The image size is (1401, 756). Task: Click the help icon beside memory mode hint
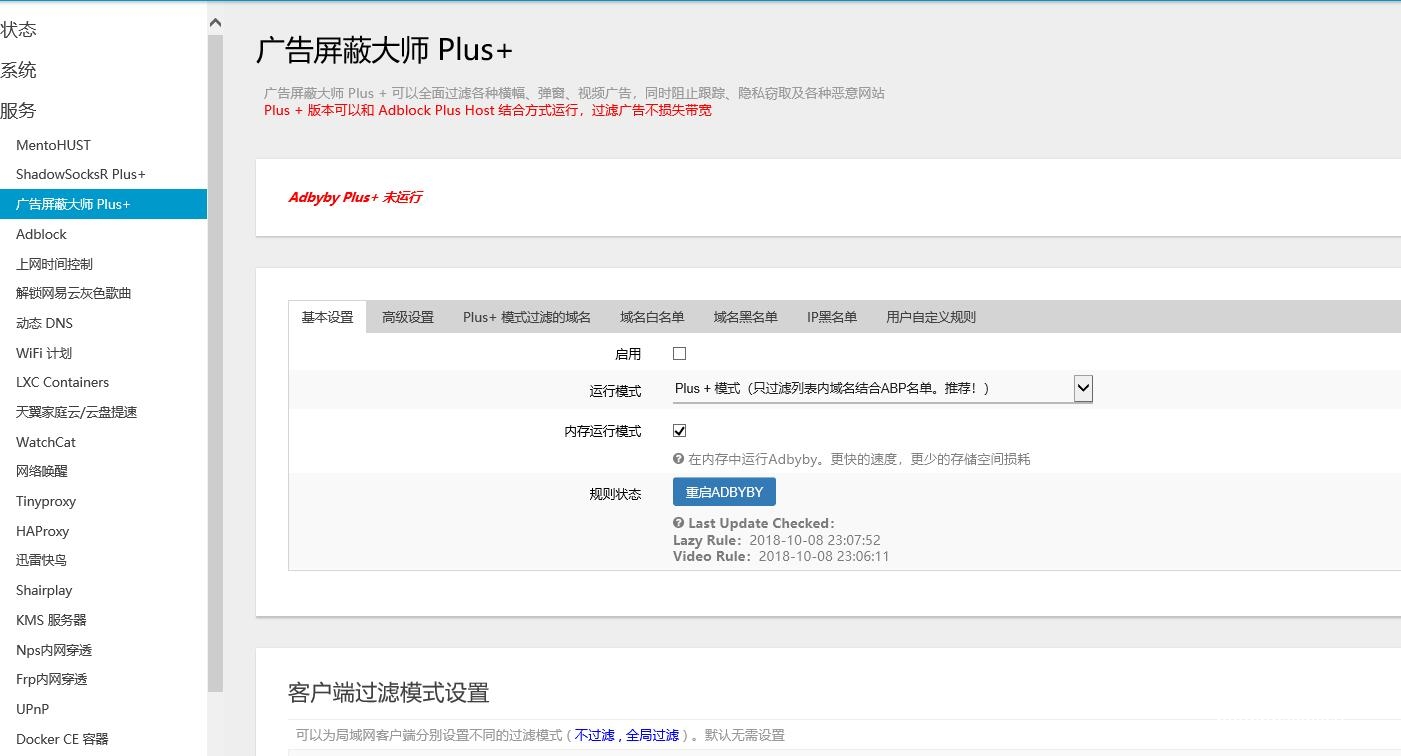click(x=679, y=460)
